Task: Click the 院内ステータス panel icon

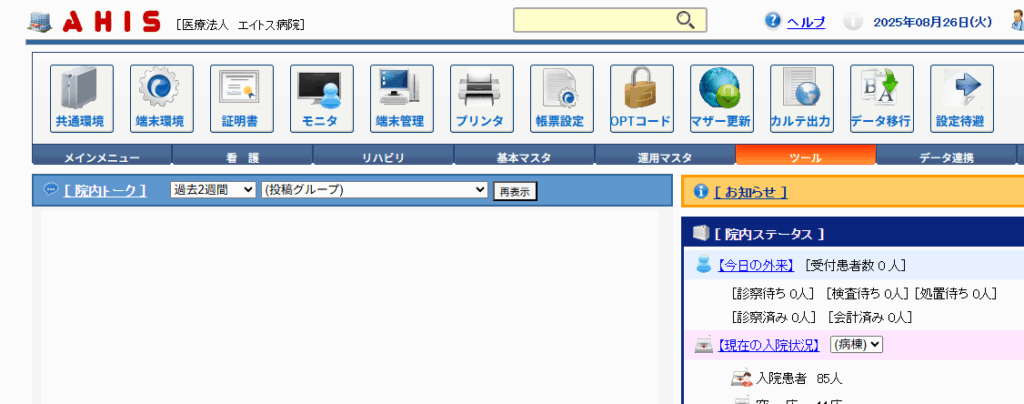Action: (700, 232)
